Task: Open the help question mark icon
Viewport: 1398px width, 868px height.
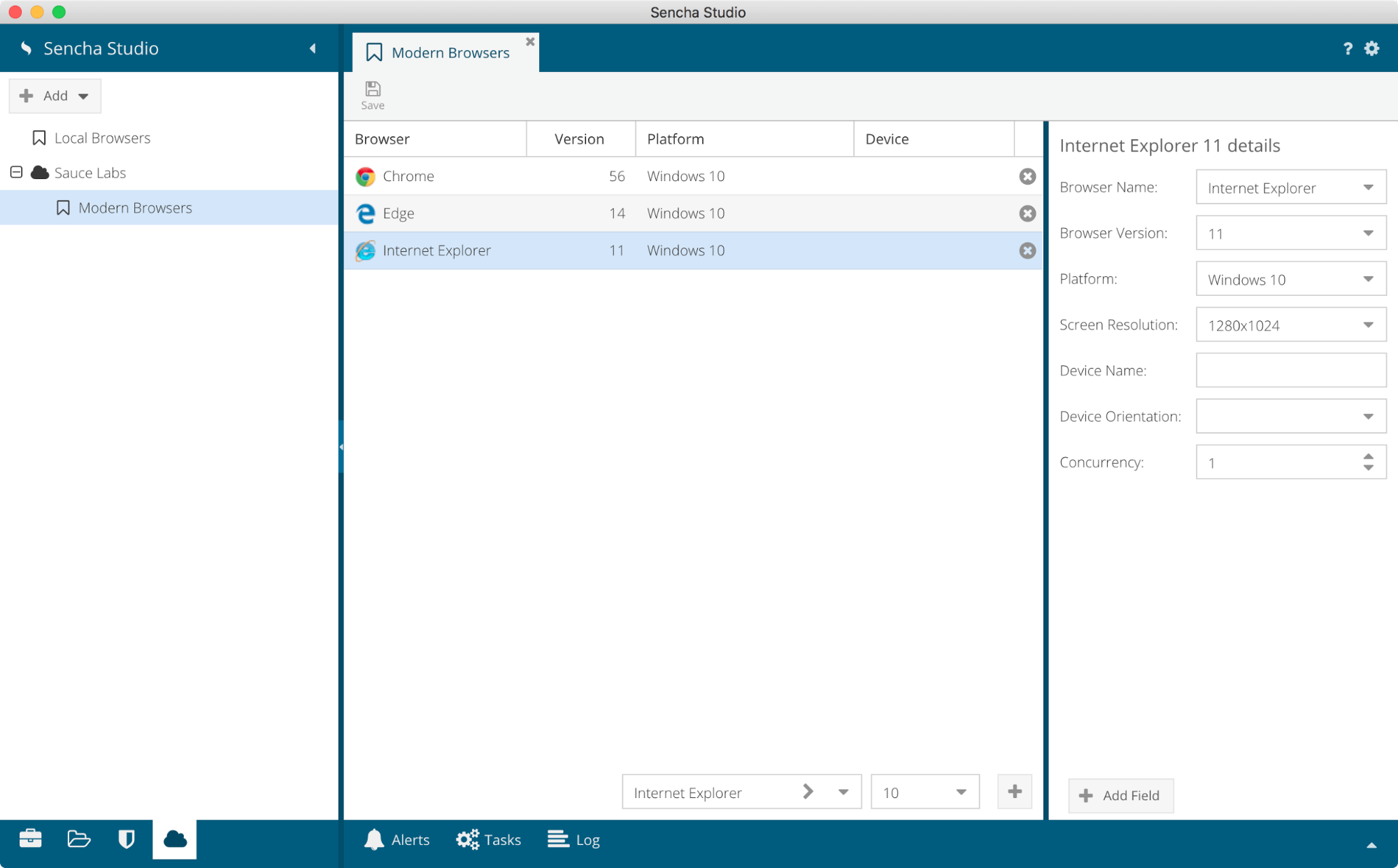Action: tap(1348, 48)
